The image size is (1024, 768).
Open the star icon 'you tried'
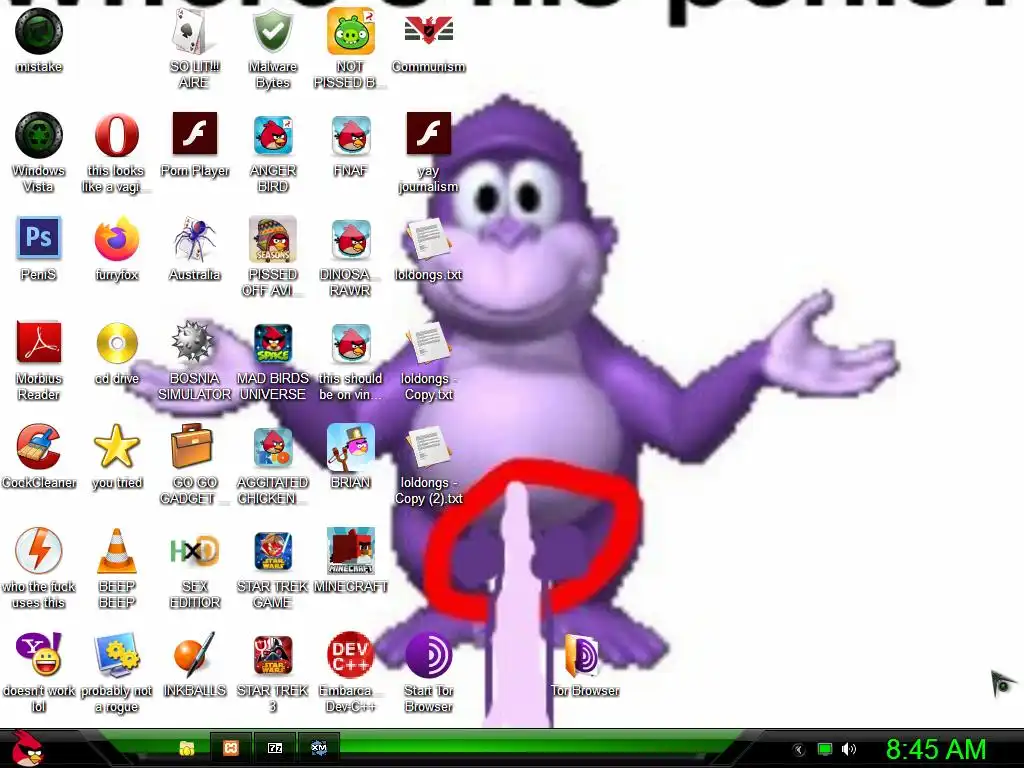[116, 446]
